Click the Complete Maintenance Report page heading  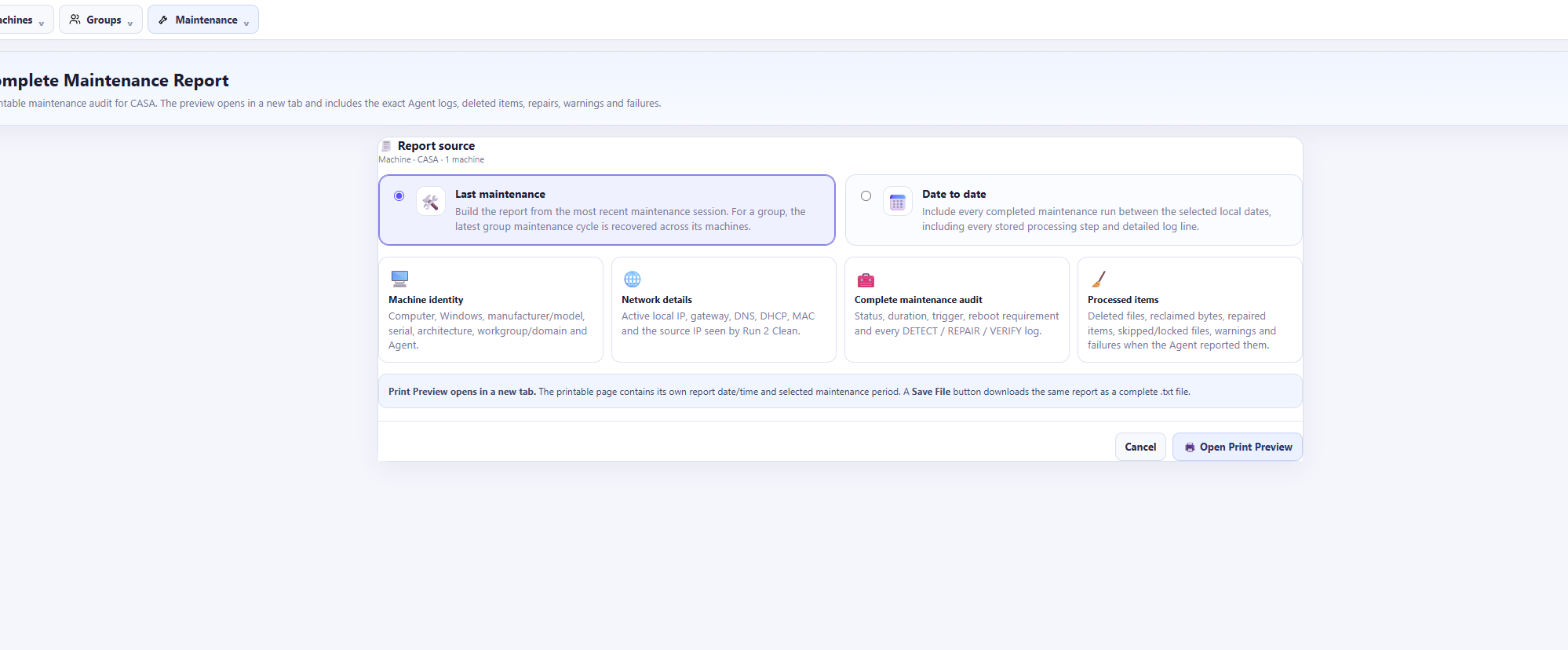coord(115,80)
